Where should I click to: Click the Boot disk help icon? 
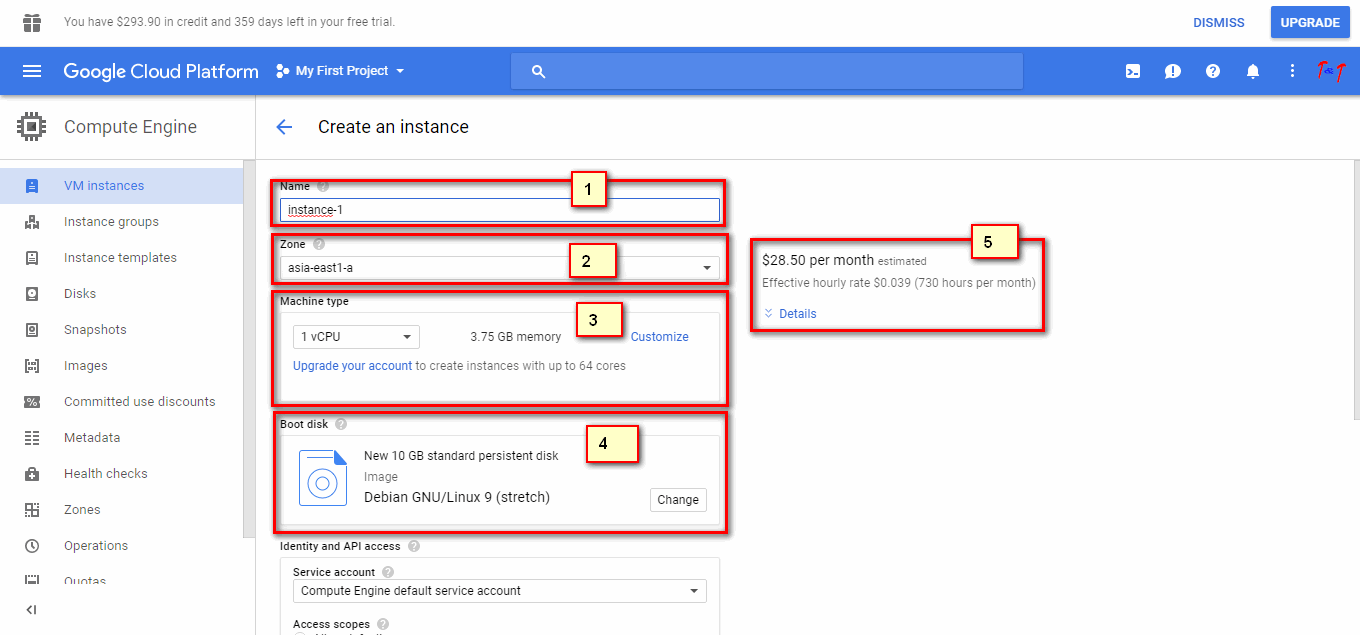[x=341, y=424]
